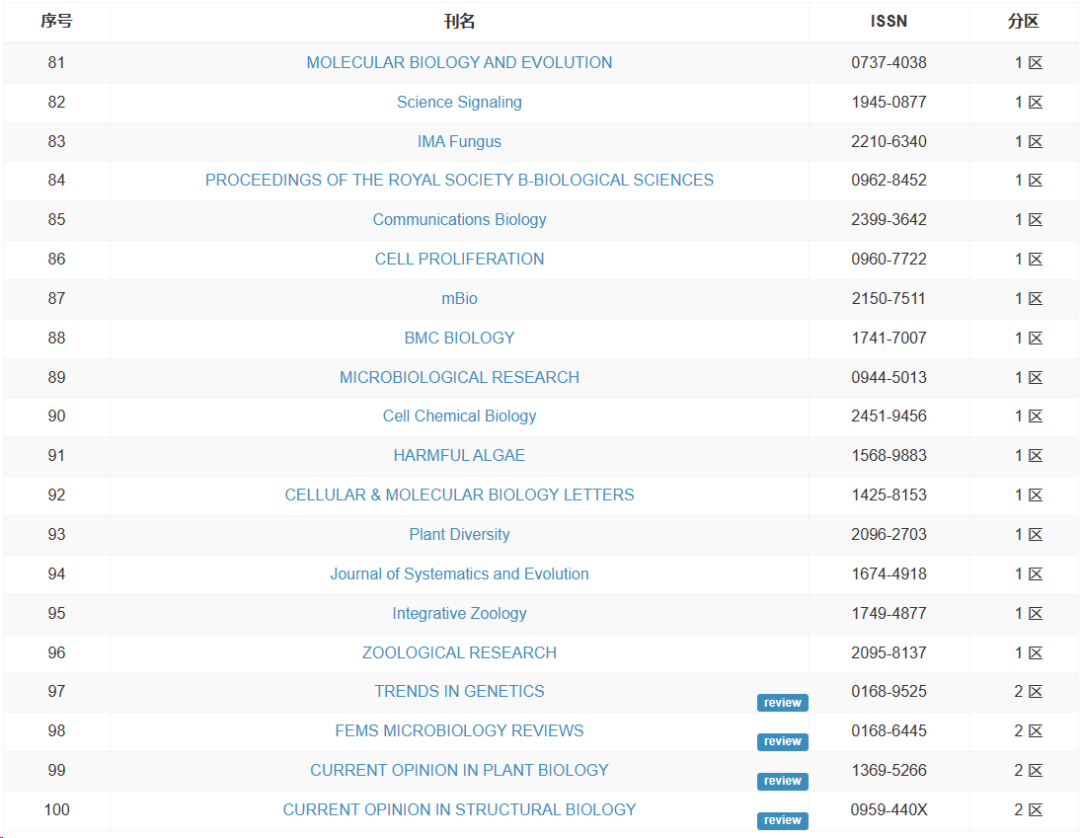Open Journal of Systematics and Evolution
This screenshot has height=838, width=1080.
[459, 574]
